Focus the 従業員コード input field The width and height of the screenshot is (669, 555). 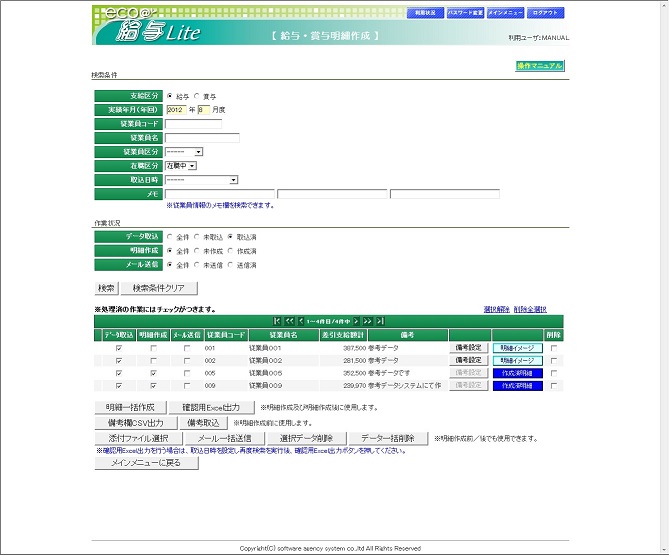pos(193,124)
